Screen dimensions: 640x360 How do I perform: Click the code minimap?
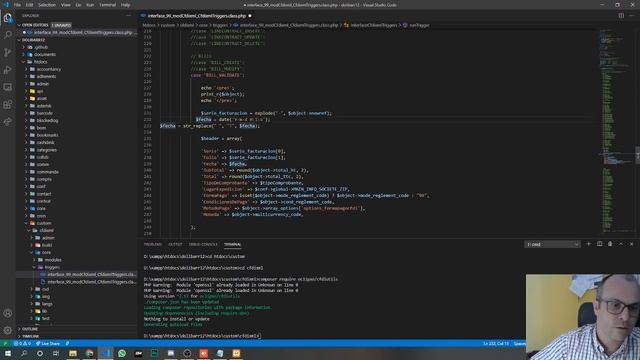point(616,131)
